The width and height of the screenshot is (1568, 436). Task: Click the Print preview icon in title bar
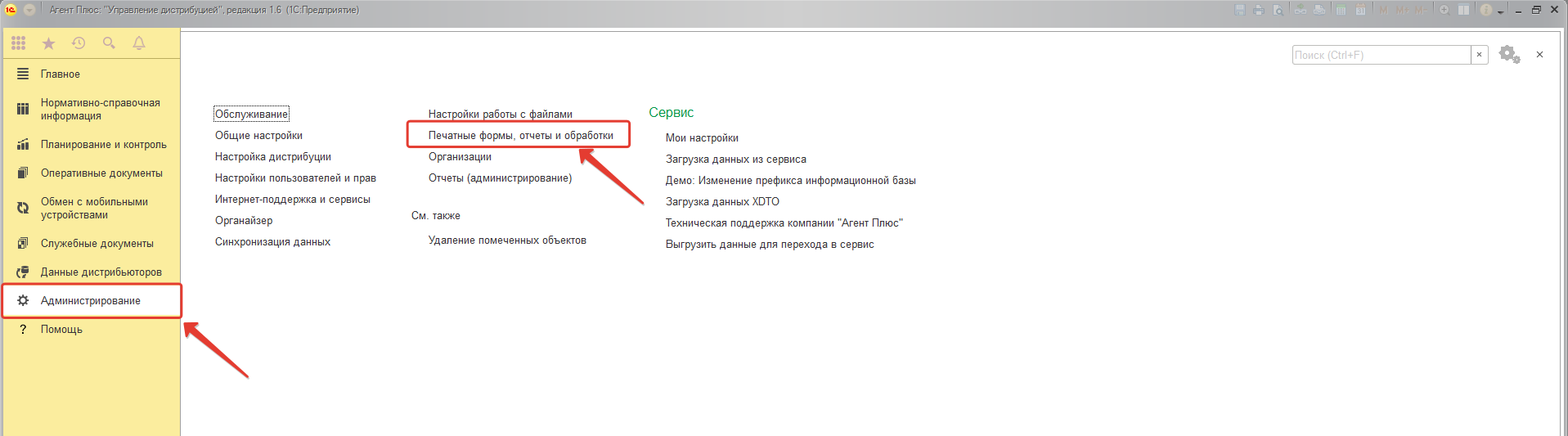(1278, 10)
